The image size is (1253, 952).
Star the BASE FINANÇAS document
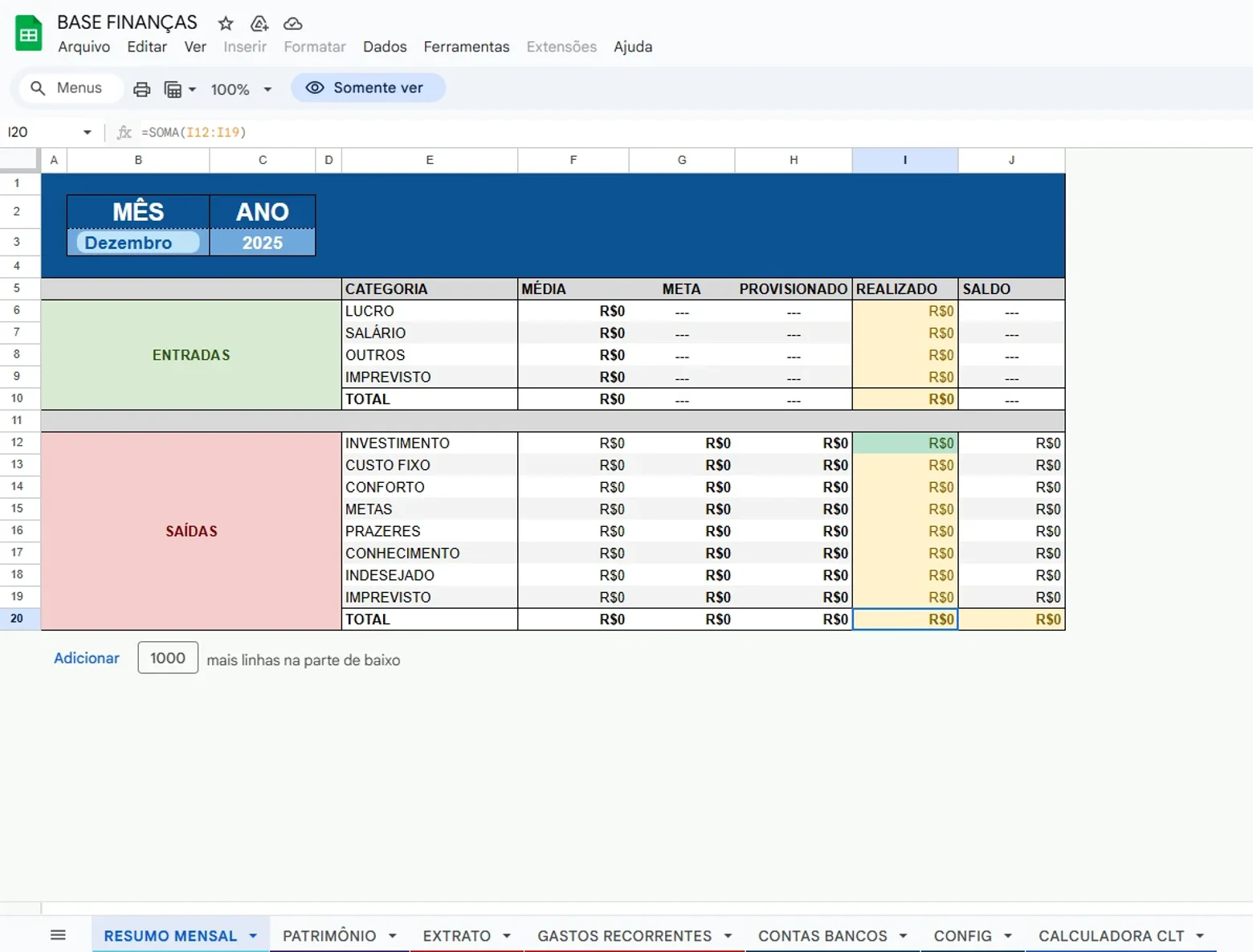tap(226, 23)
